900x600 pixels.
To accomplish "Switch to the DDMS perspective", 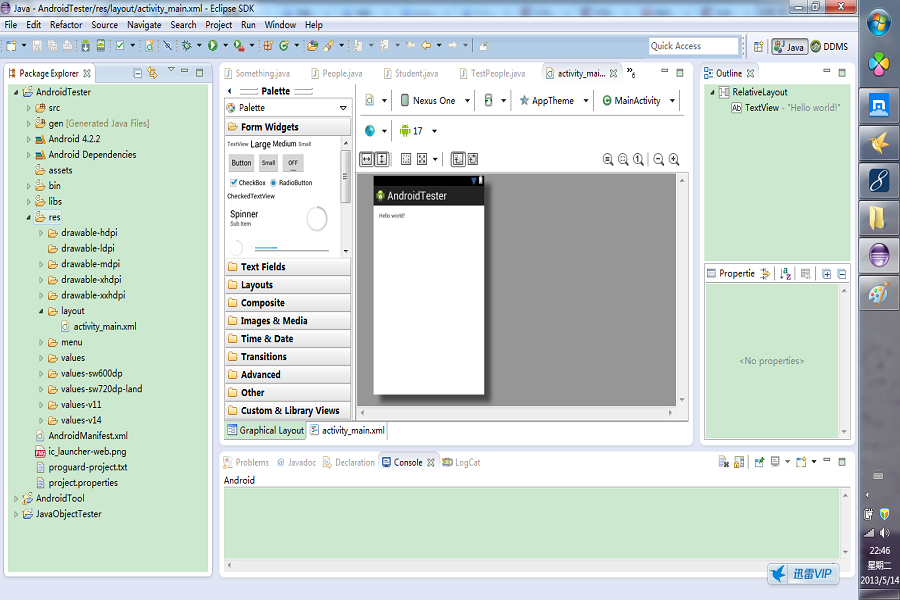I will click(x=829, y=46).
